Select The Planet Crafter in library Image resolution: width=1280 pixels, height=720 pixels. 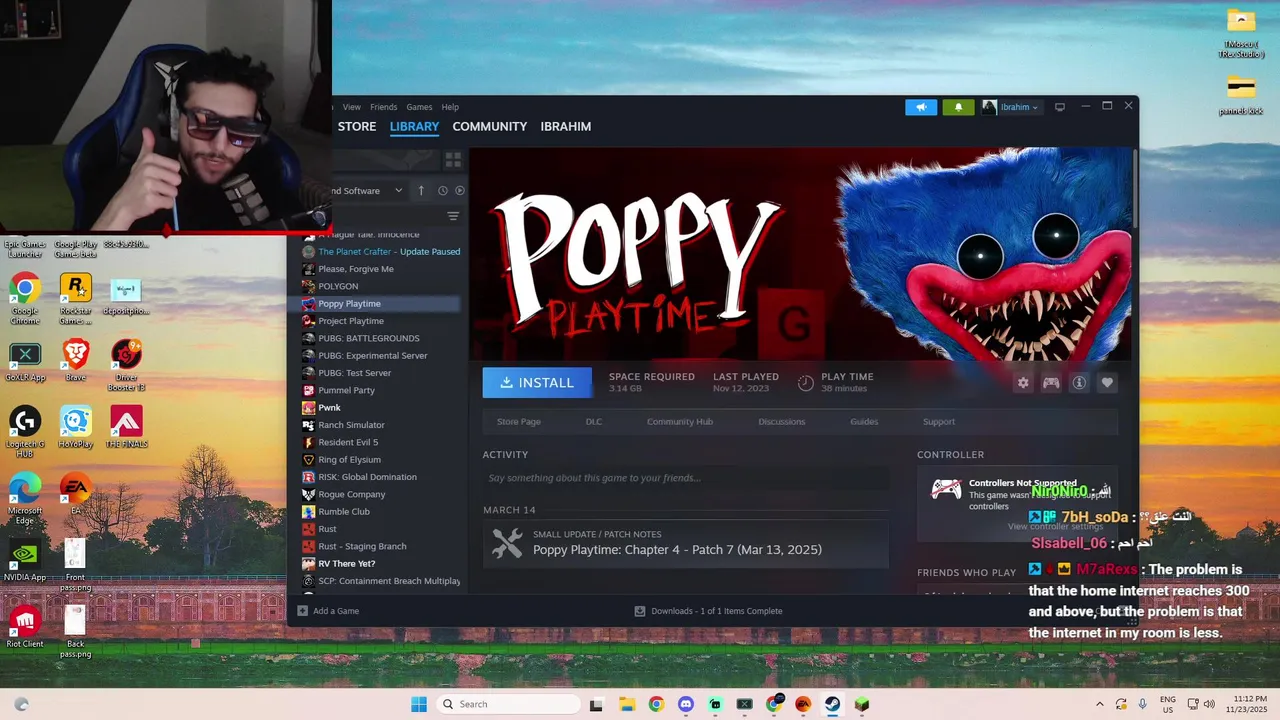[380, 252]
